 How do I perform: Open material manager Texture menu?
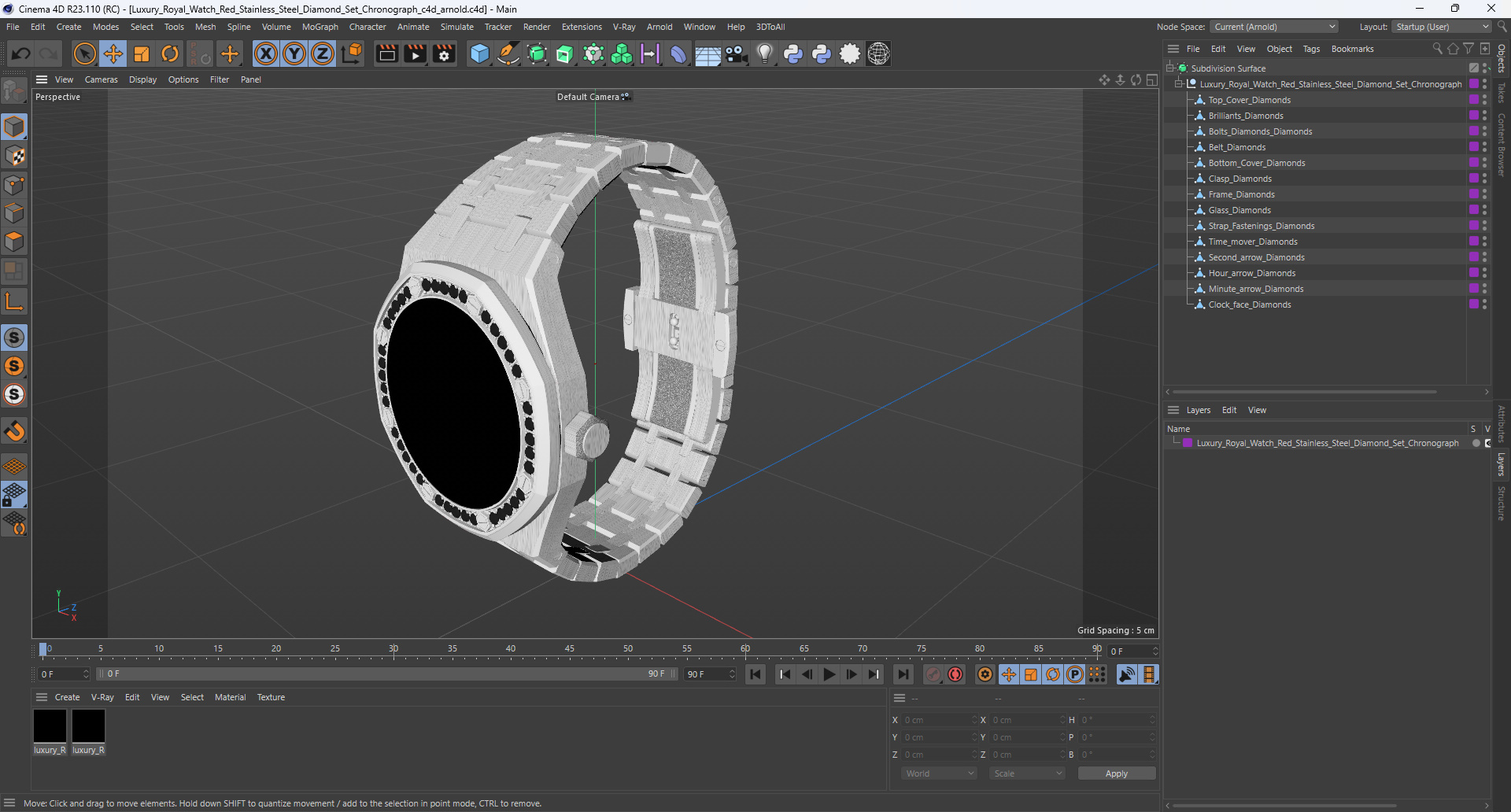[x=271, y=697]
